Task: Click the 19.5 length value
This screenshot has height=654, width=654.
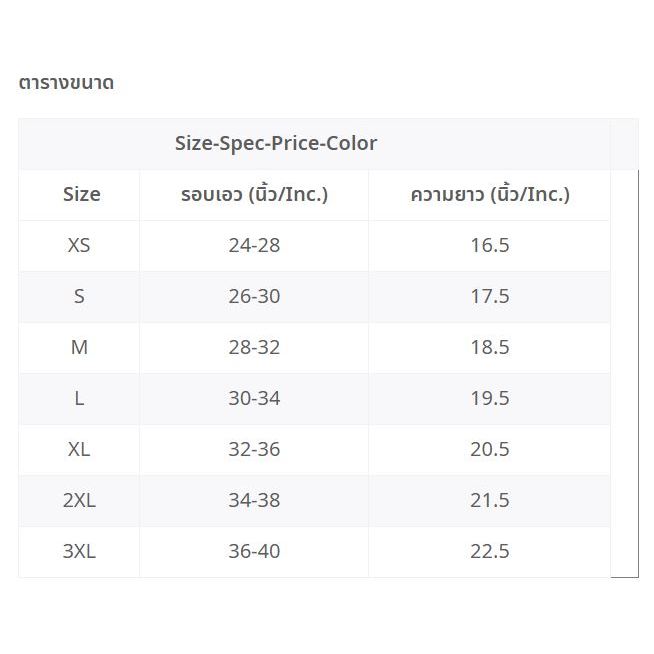Action: (x=489, y=398)
